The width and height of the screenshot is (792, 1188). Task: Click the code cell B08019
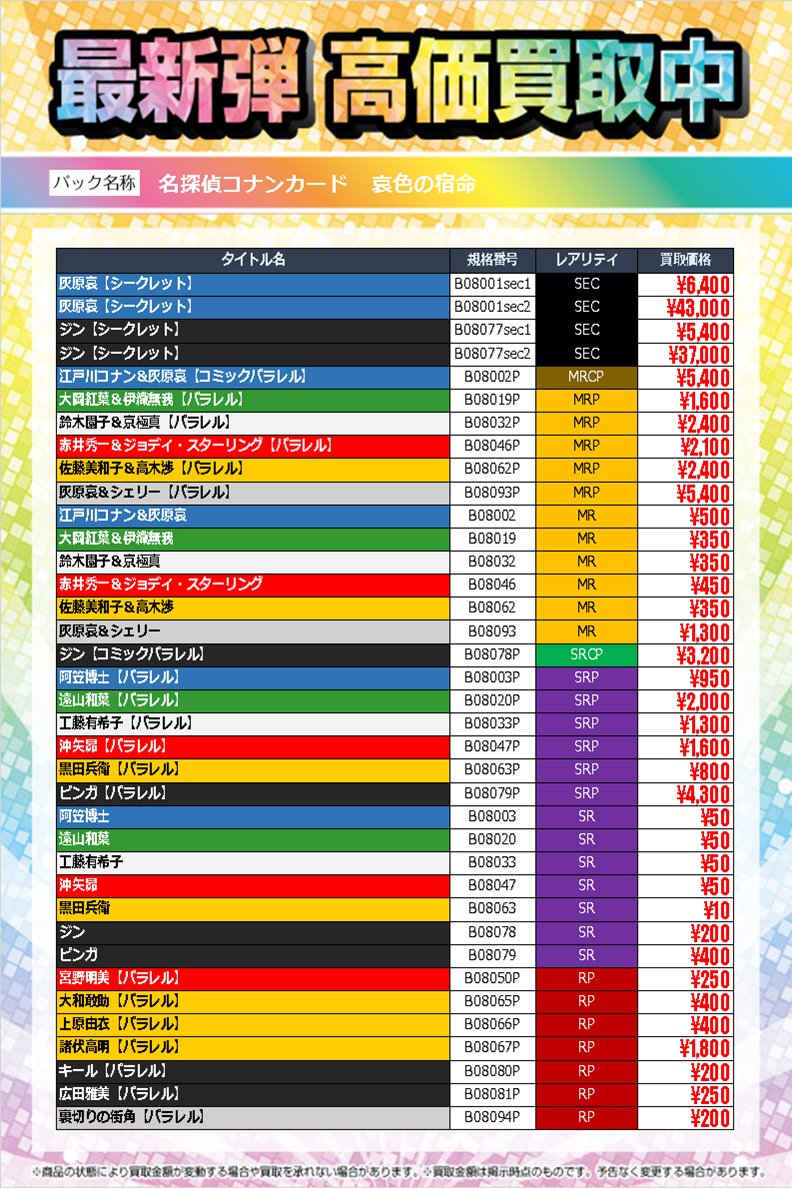[493, 539]
